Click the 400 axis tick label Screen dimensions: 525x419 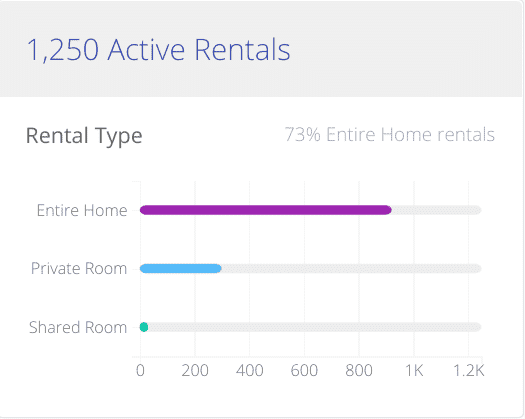249,371
